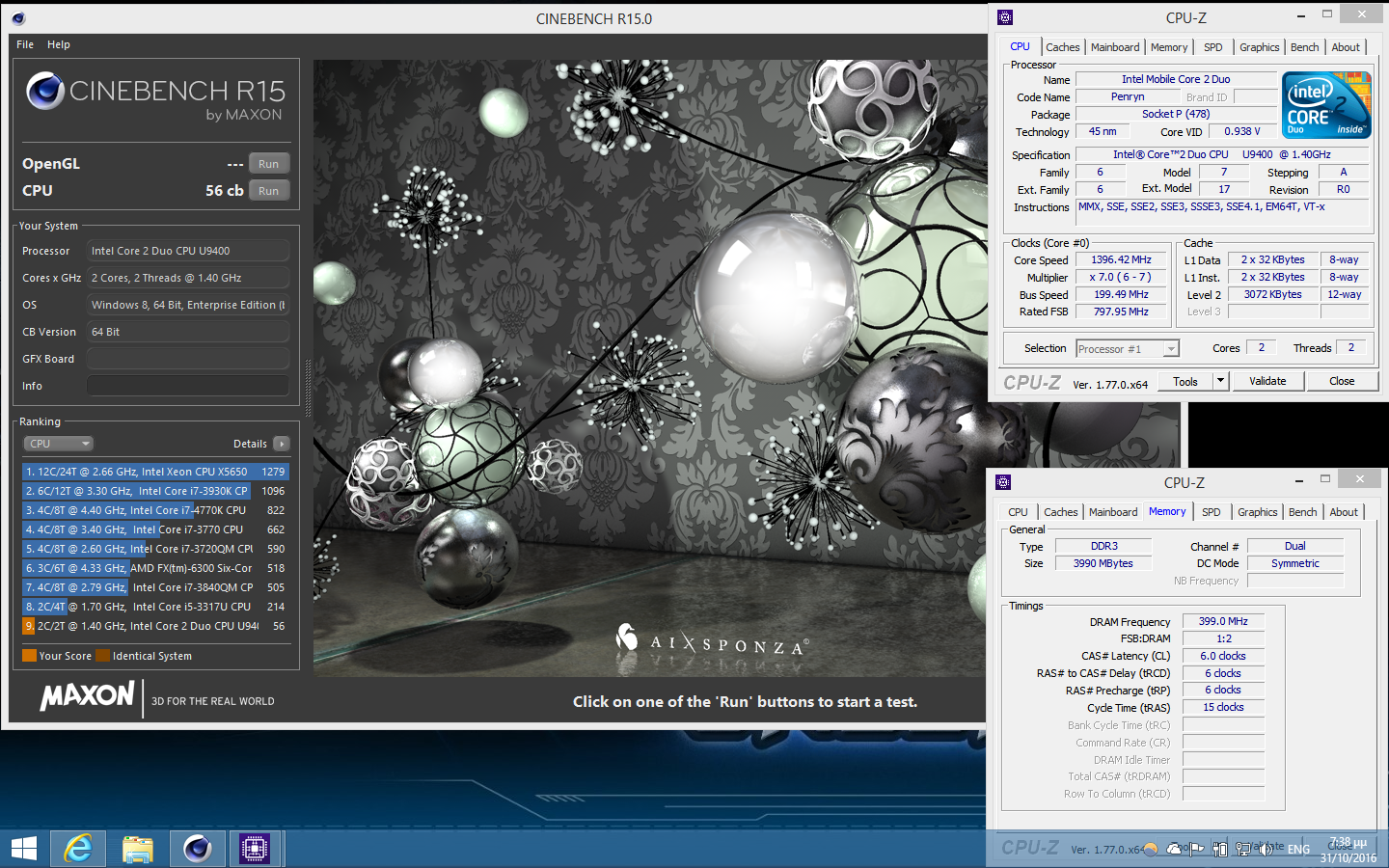Screen dimensions: 1389x868
Task: Open the CPU ranking type dropdown
Action: click(x=58, y=444)
